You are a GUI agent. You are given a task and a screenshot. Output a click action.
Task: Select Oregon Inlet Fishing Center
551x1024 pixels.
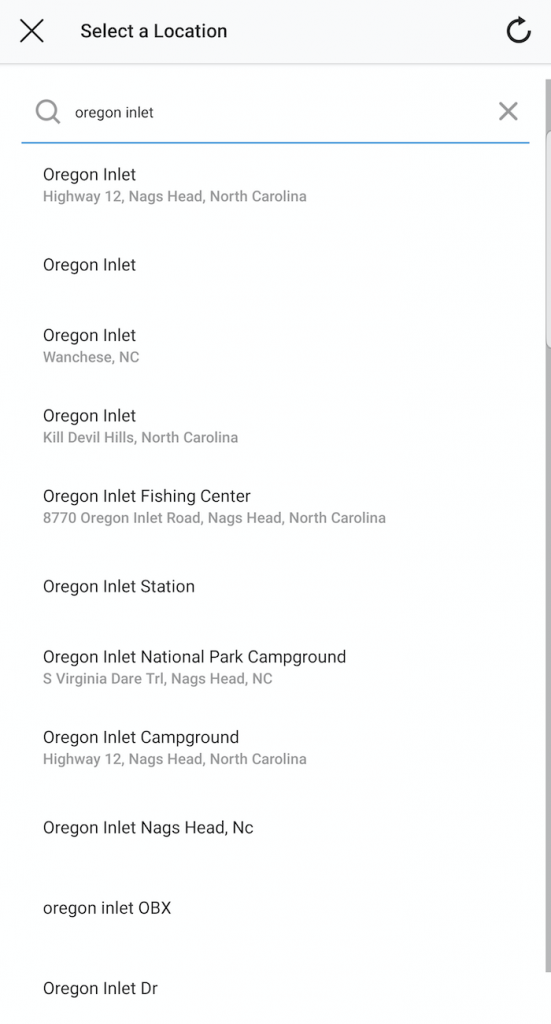point(274,506)
